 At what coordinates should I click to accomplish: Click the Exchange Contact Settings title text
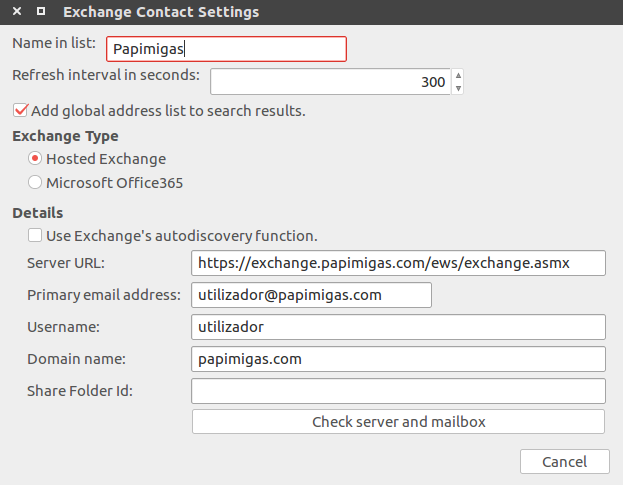[160, 13]
